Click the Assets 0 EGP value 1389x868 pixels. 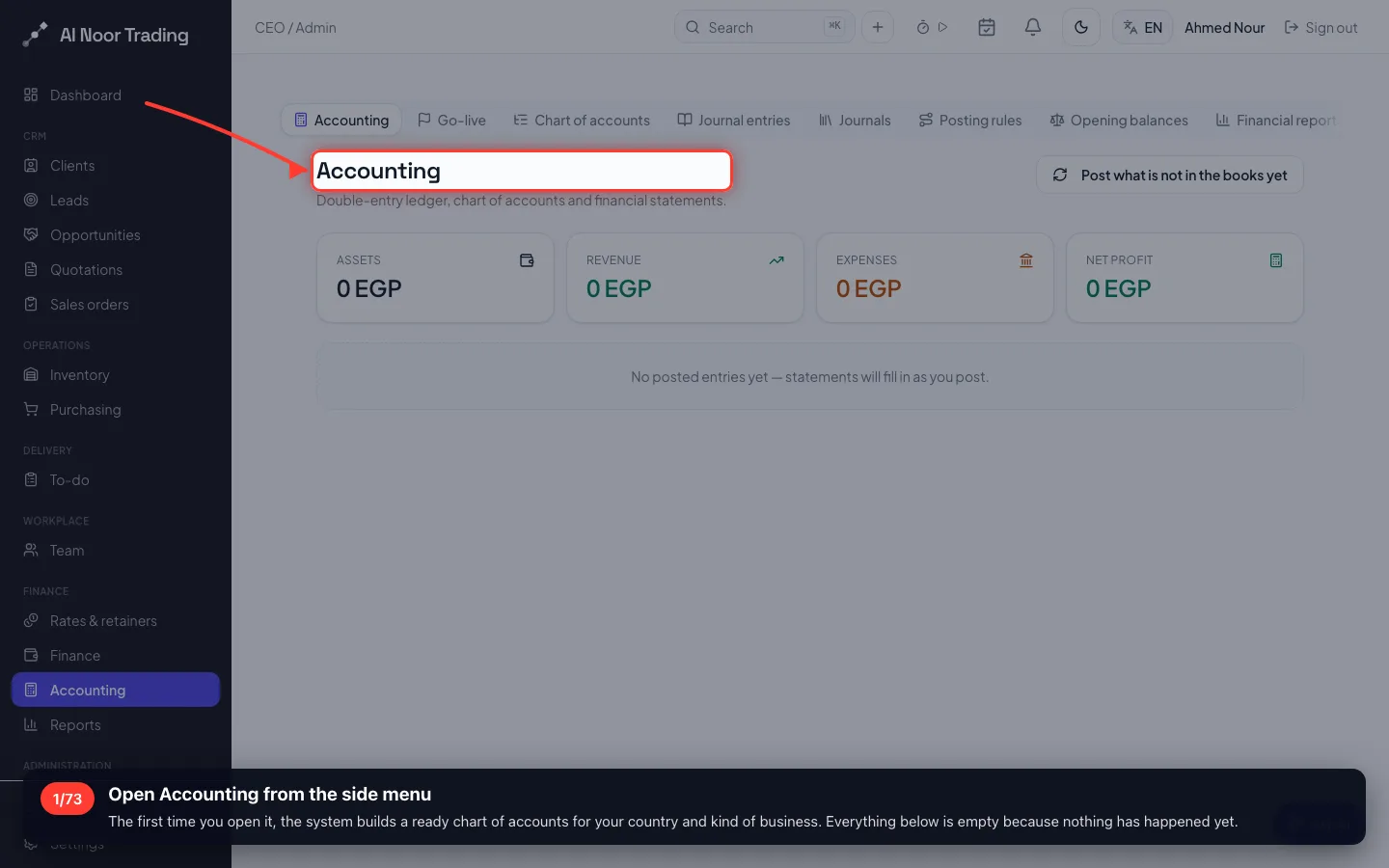(369, 288)
